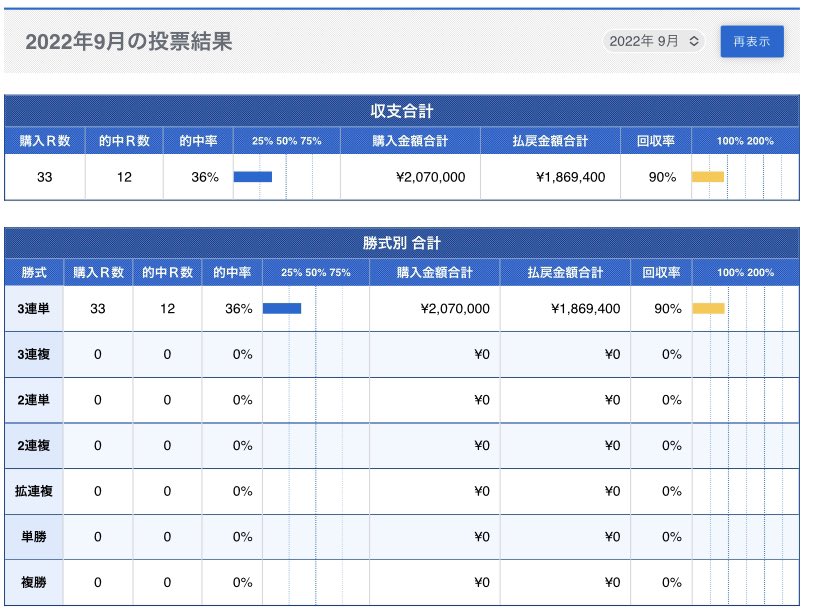Select the 複勝 row label
This screenshot has width=828, height=612.
click(x=34, y=582)
